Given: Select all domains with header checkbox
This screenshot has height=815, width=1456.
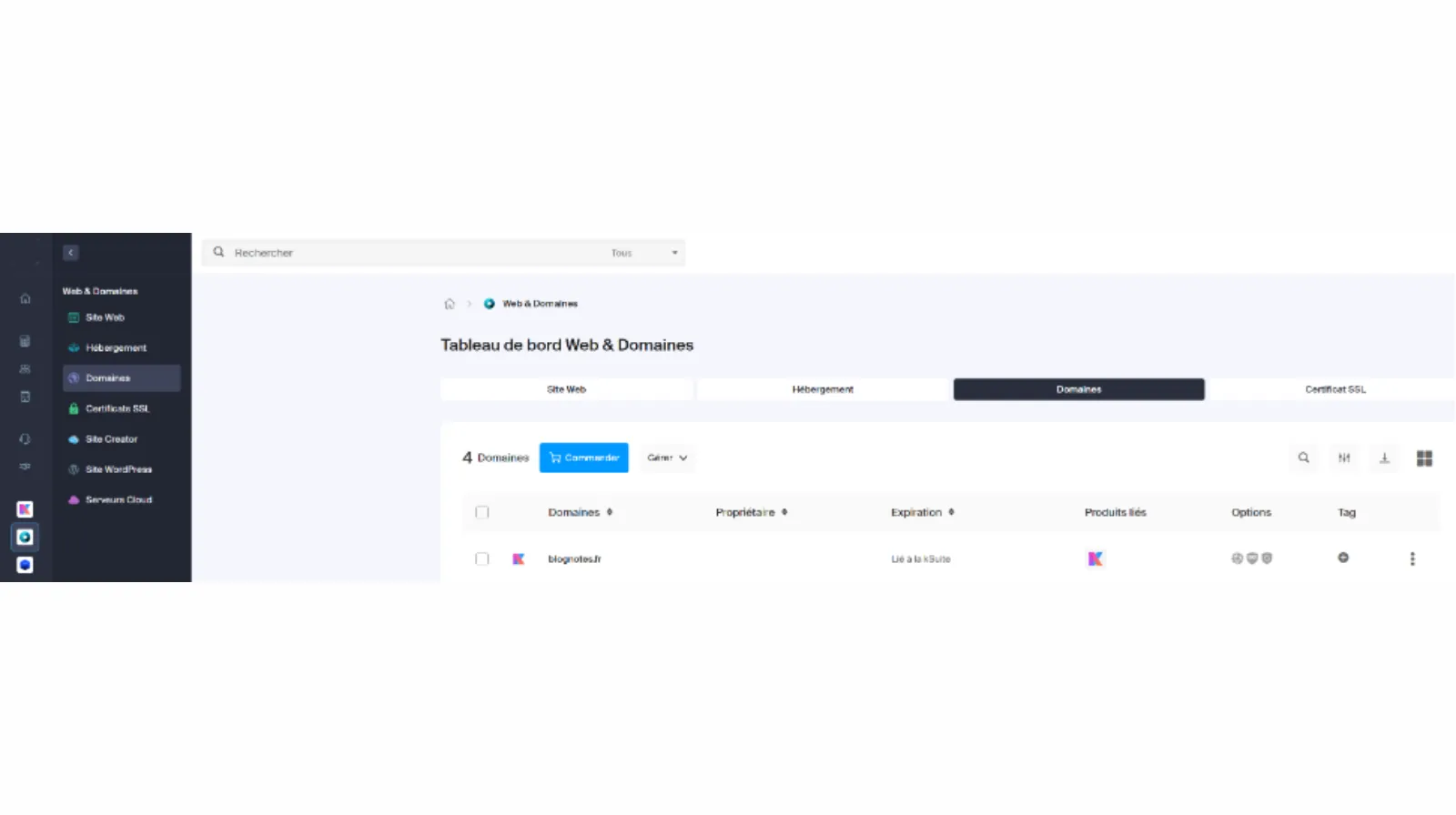Looking at the screenshot, I should point(482,512).
